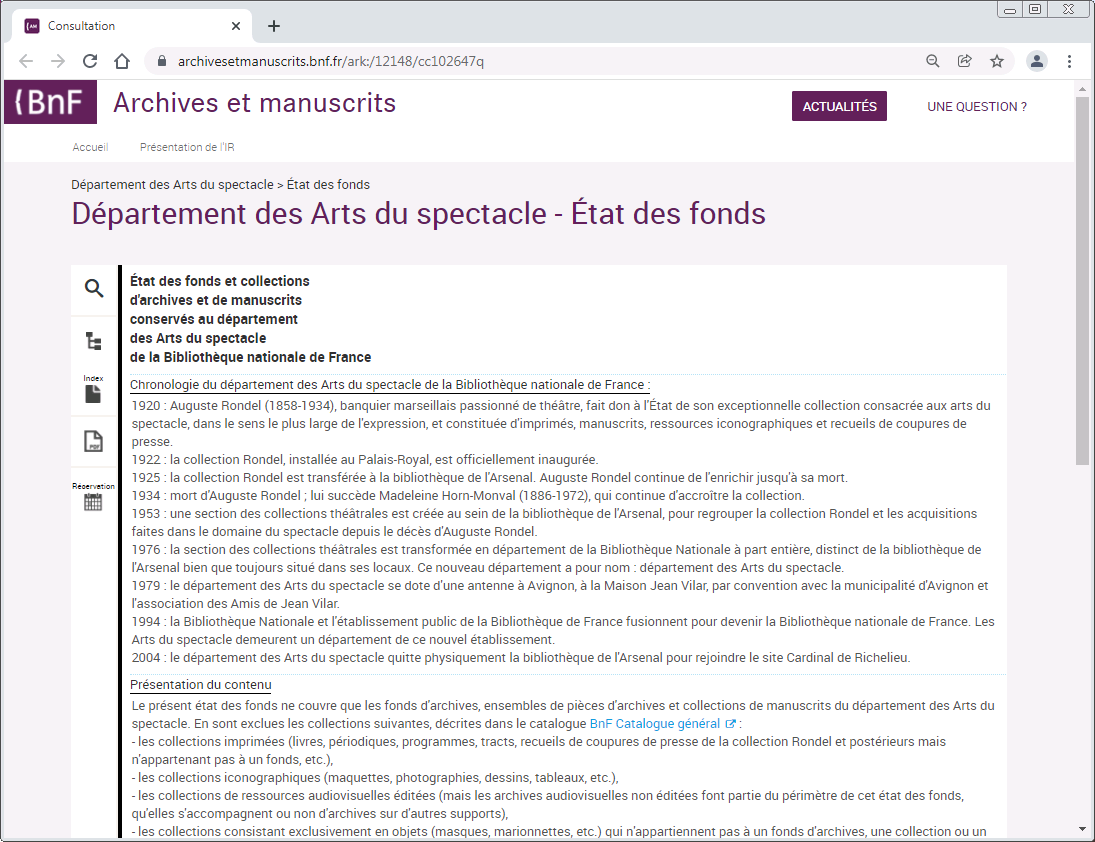Go to Accueil menu item
The height and width of the screenshot is (842, 1095).
[90, 147]
